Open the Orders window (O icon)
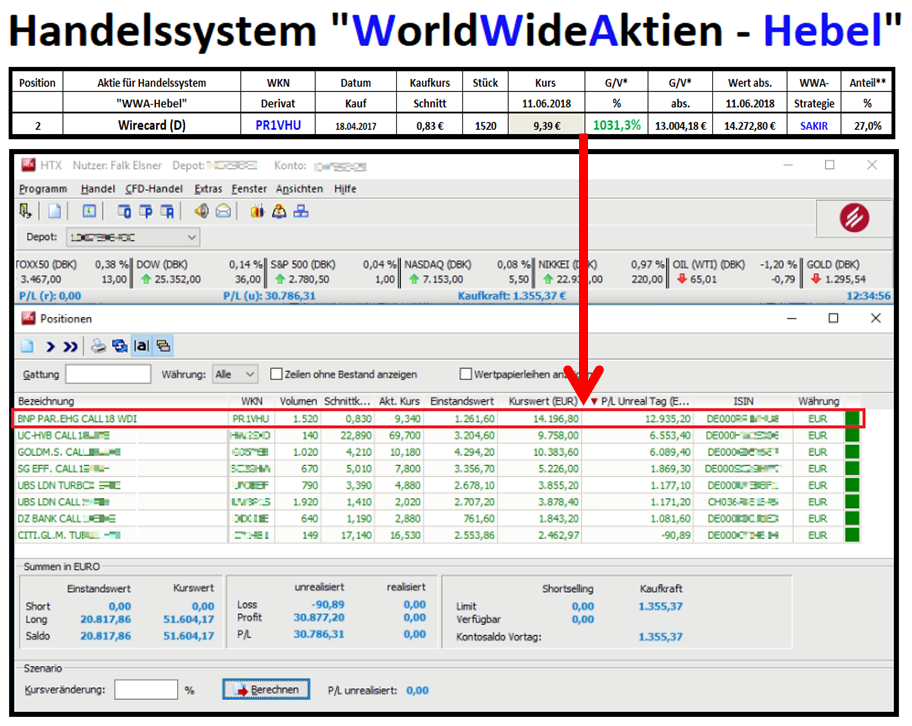The width and height of the screenshot is (912, 726). click(x=124, y=211)
